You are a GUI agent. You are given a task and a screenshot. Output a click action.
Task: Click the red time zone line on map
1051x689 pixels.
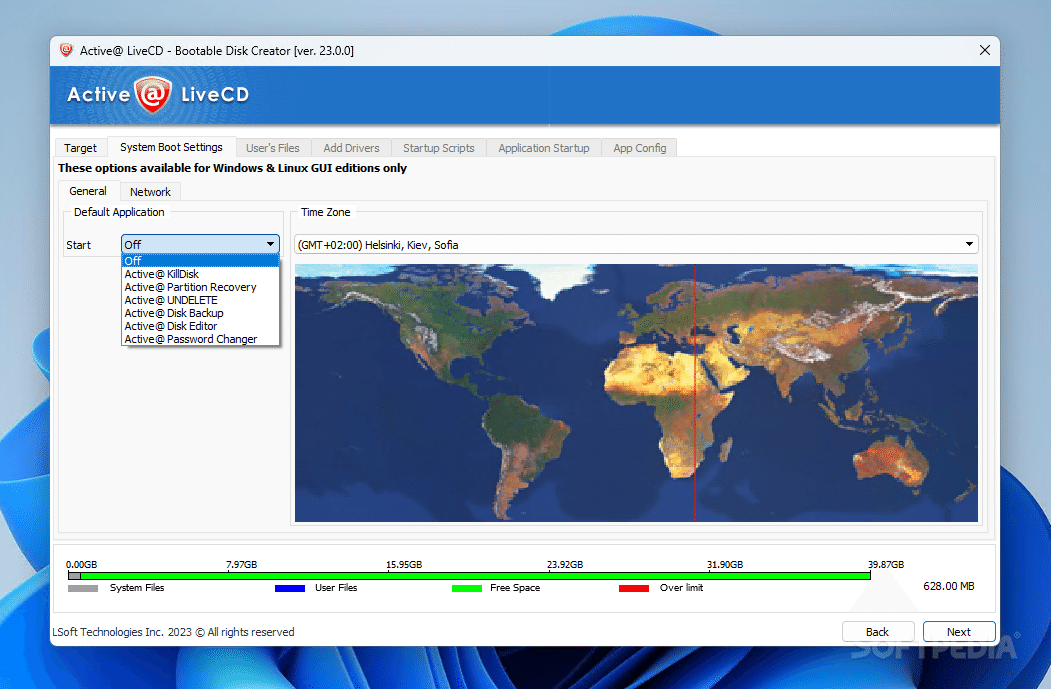695,393
